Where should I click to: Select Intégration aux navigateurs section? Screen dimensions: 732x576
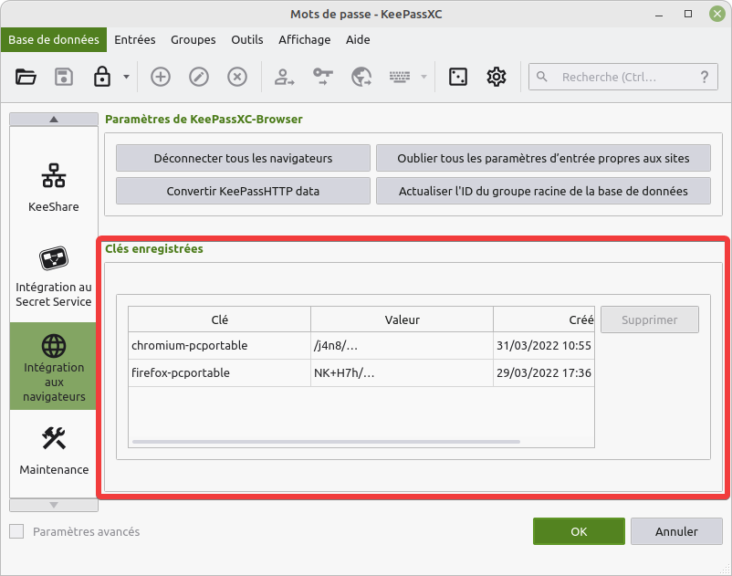[x=54, y=366]
